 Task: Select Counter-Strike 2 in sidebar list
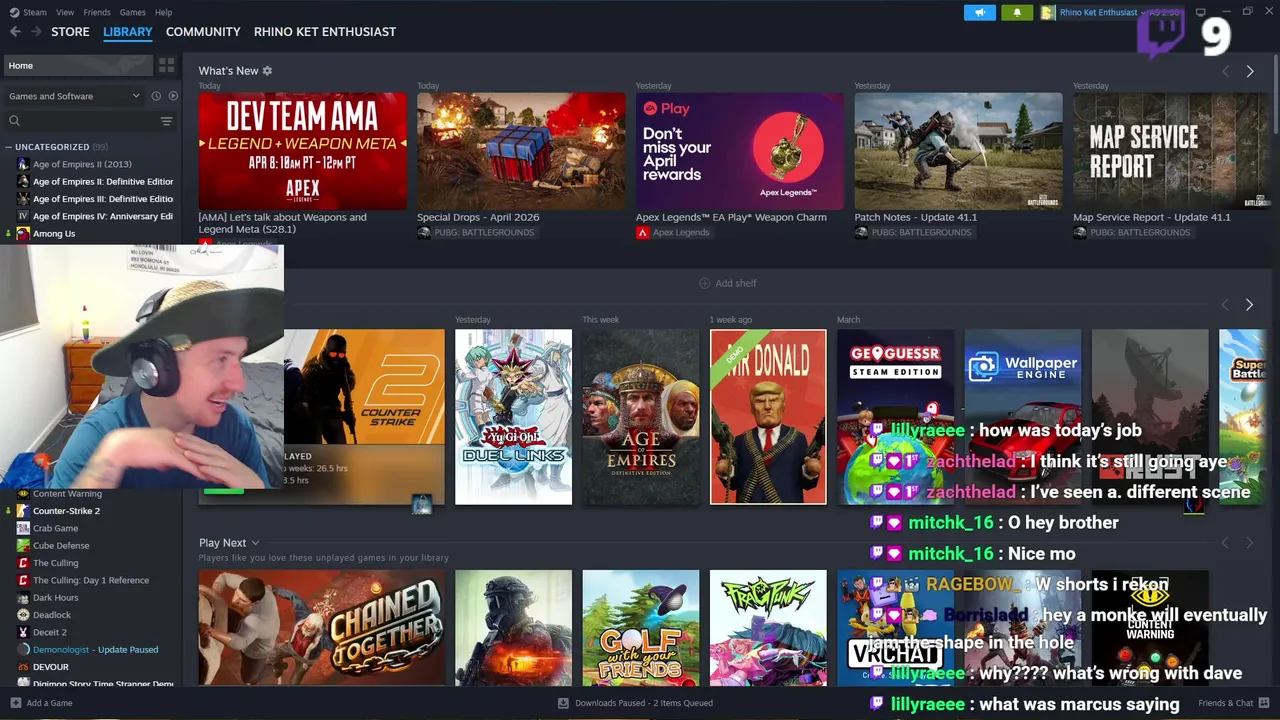point(66,511)
